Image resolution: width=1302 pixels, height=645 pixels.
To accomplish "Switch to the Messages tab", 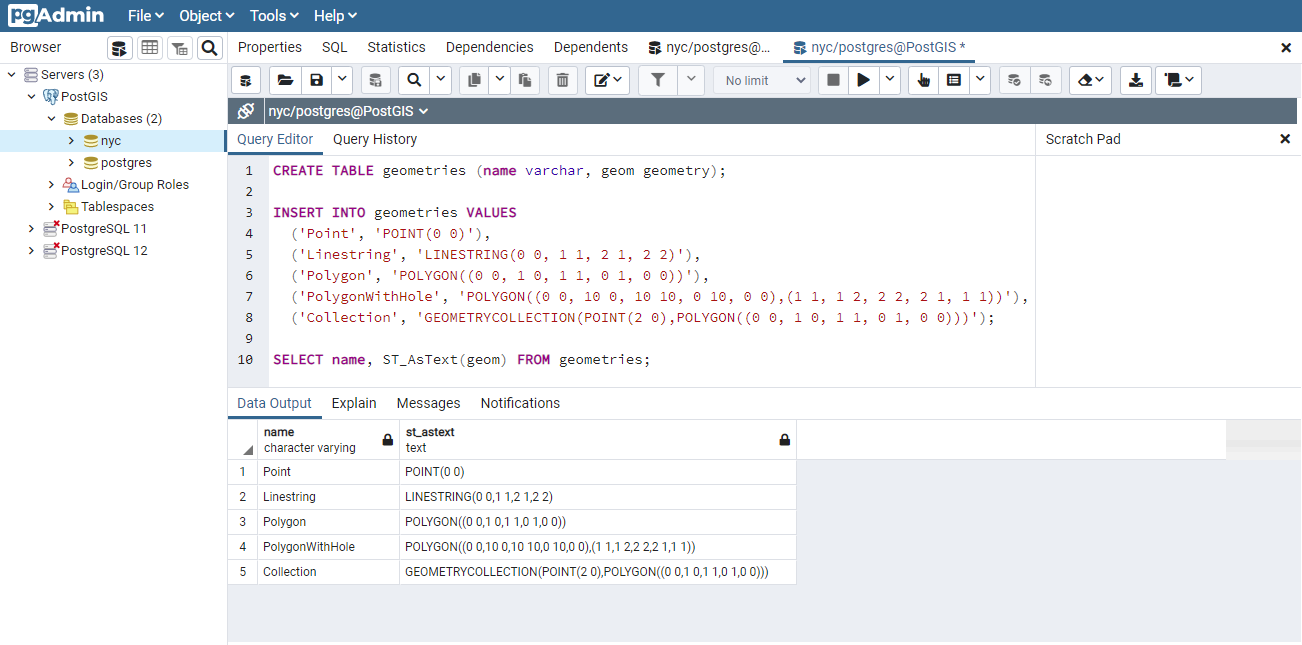I will tap(428, 404).
